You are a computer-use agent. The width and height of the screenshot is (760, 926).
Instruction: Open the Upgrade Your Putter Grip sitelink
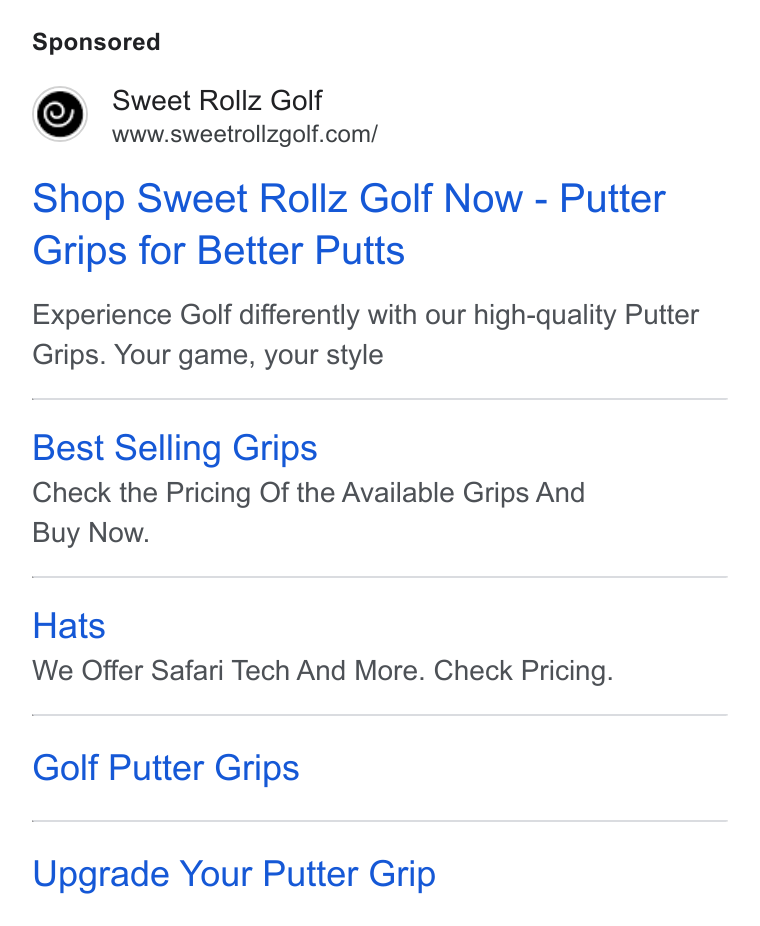click(x=234, y=875)
